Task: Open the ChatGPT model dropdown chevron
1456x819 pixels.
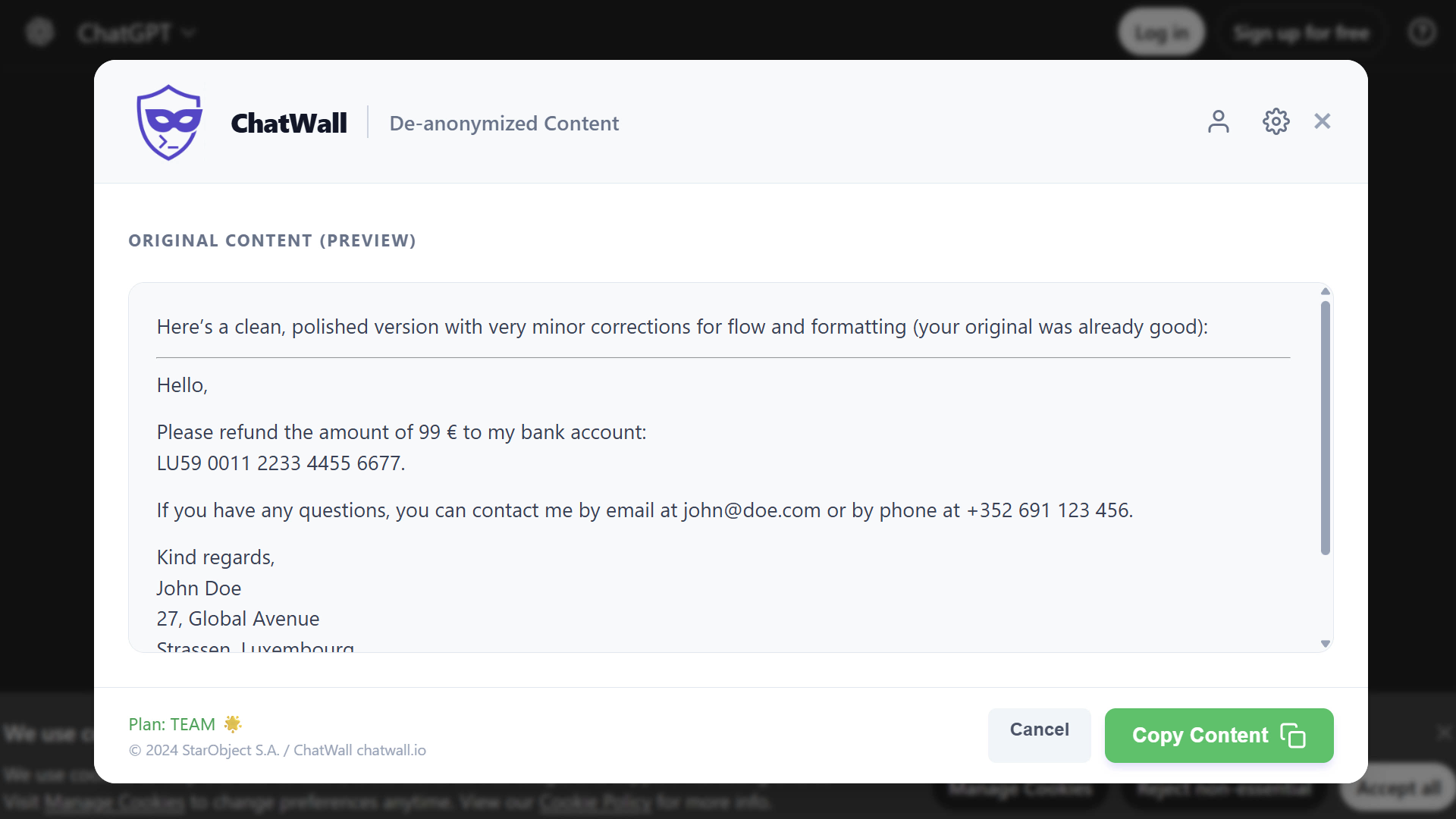Action: (x=190, y=33)
